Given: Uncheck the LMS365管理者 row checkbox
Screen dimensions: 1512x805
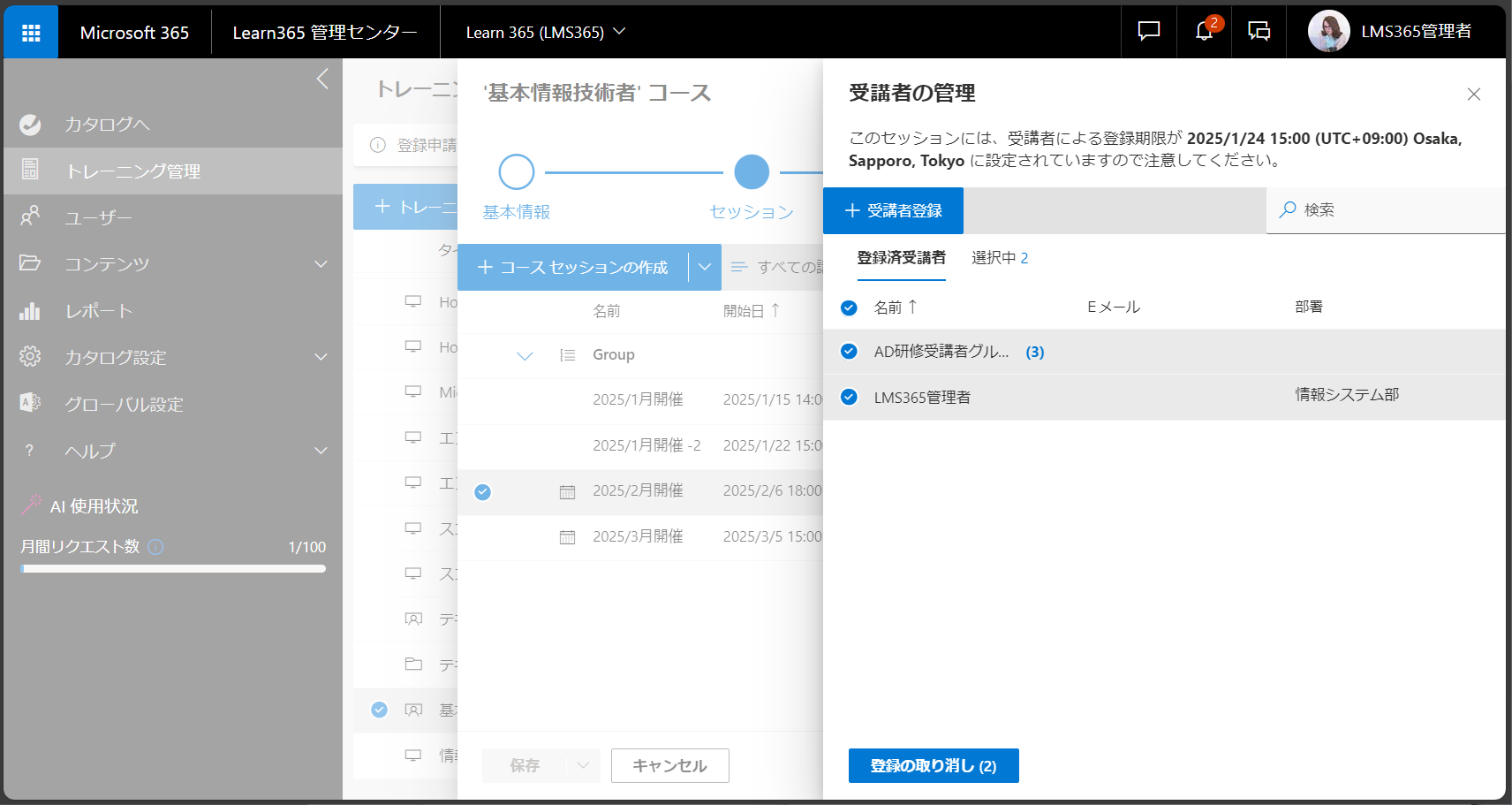Looking at the screenshot, I should 849,397.
